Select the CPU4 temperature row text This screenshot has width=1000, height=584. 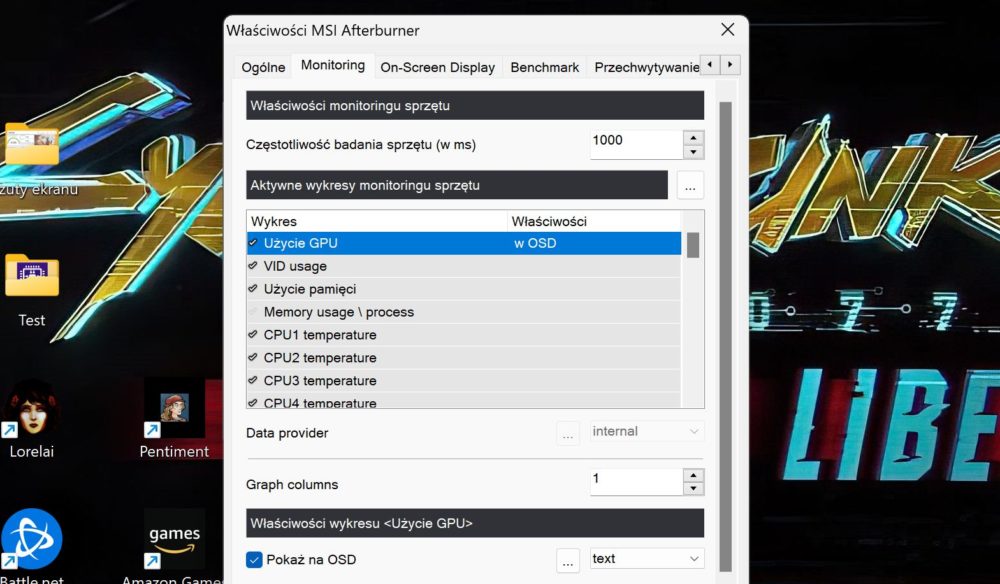320,402
